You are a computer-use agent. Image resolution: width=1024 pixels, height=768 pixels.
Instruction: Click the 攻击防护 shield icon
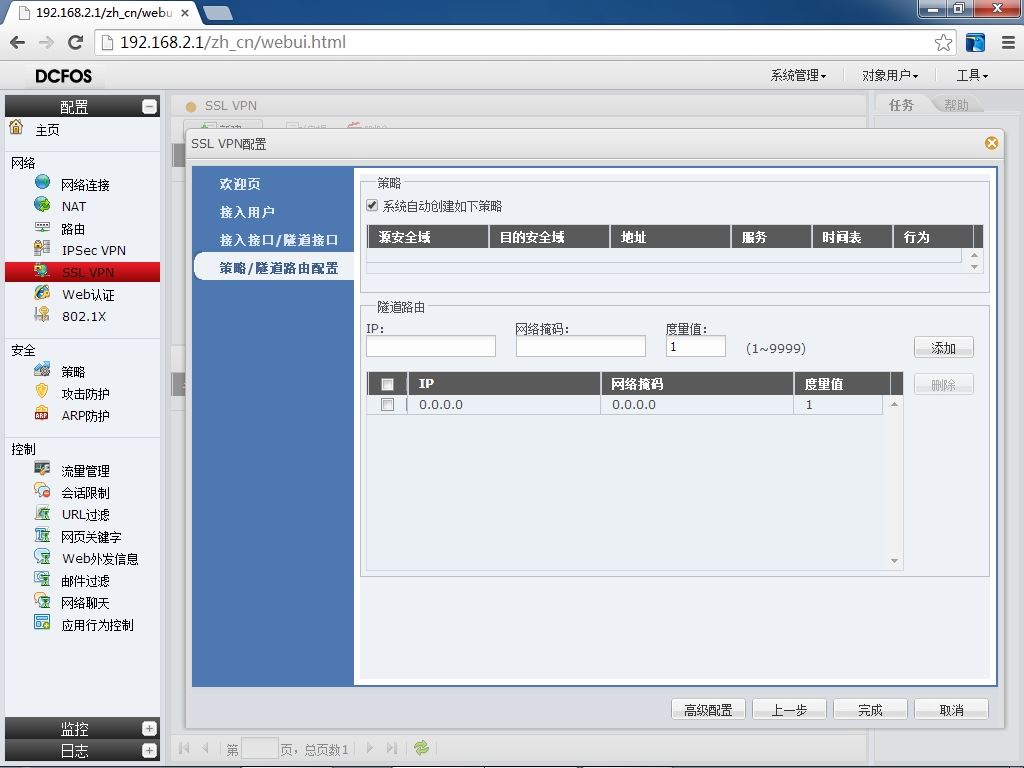click(42, 392)
